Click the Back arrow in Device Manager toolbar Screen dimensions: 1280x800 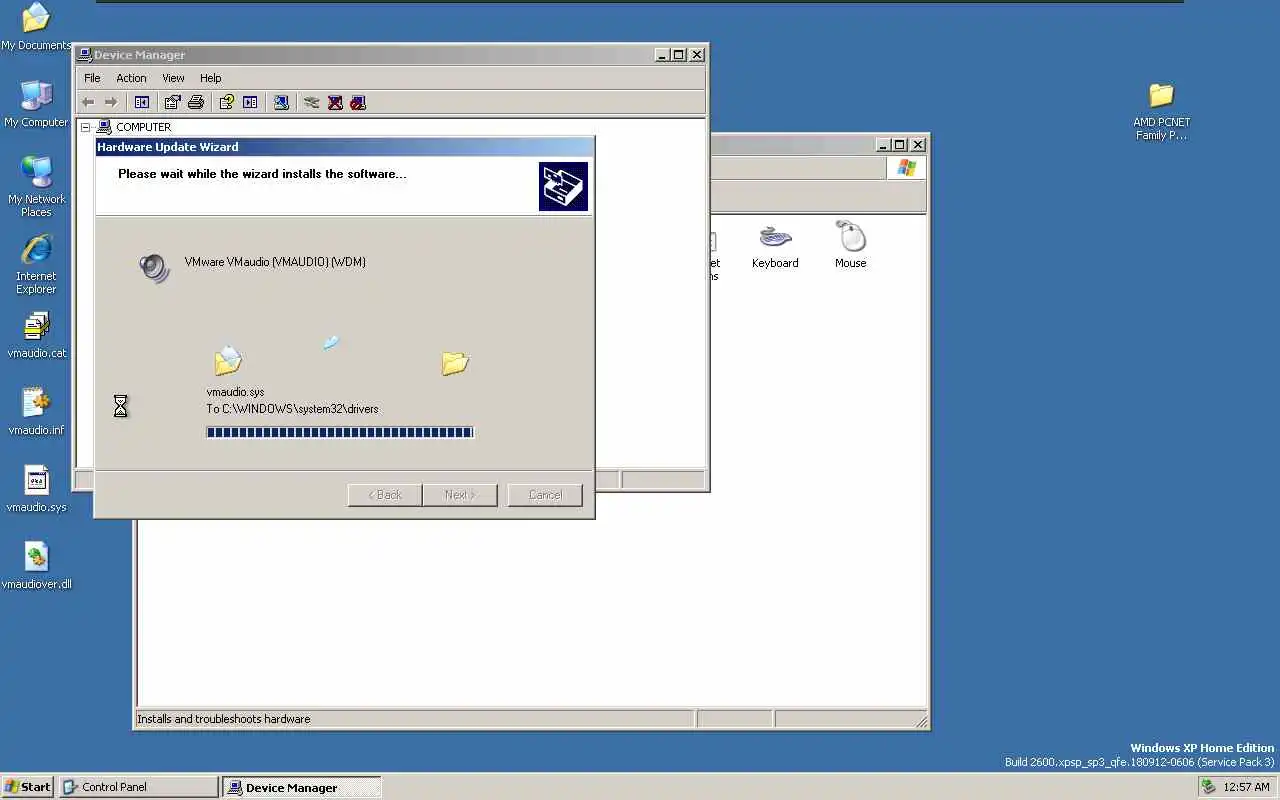pyautogui.click(x=88, y=102)
